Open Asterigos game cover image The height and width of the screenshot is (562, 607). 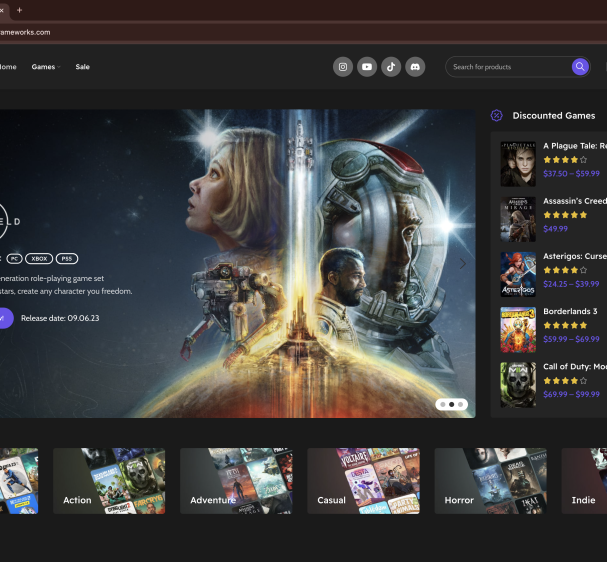tap(518, 274)
